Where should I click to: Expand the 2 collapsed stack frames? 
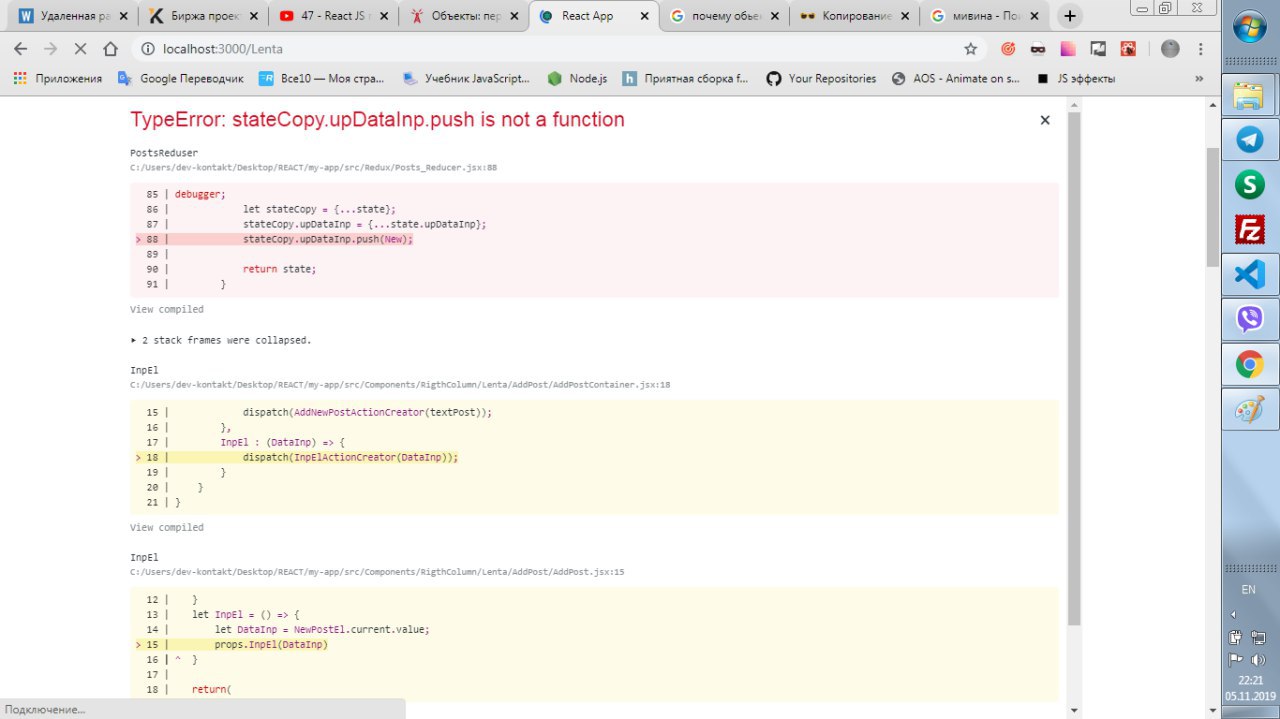coord(221,340)
